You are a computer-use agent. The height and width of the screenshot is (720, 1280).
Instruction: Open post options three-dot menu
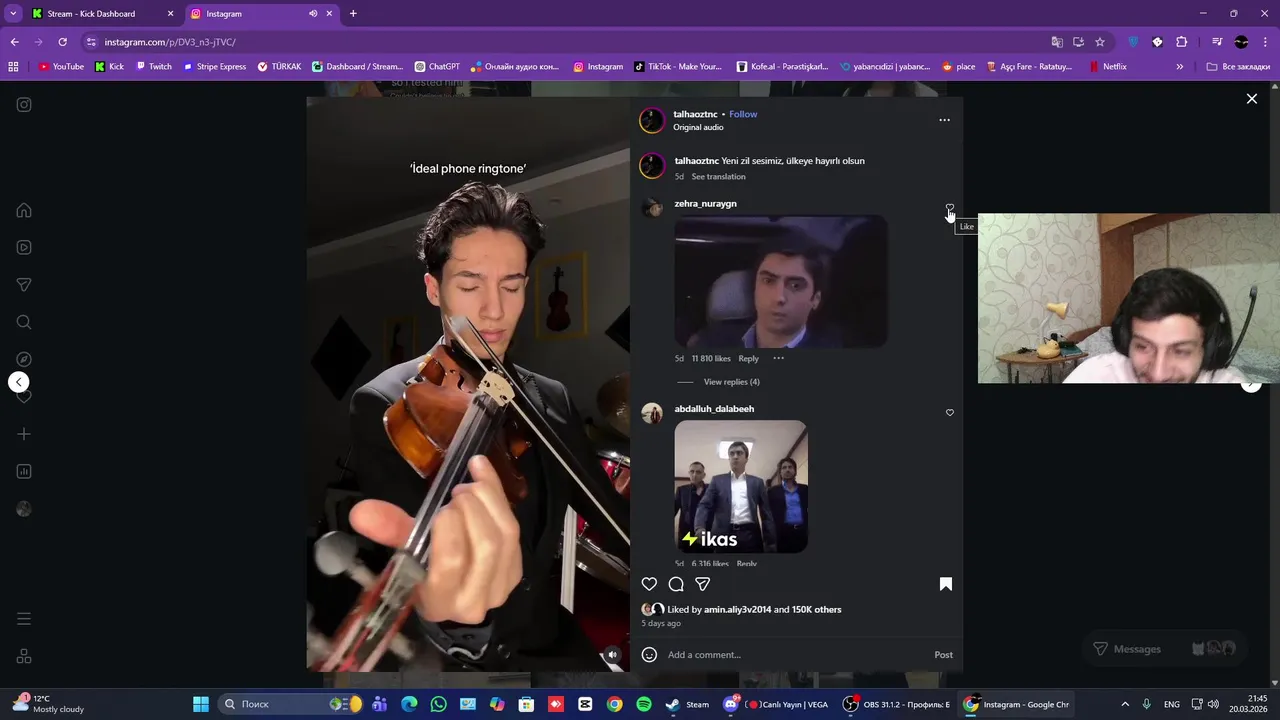pyautogui.click(x=944, y=120)
